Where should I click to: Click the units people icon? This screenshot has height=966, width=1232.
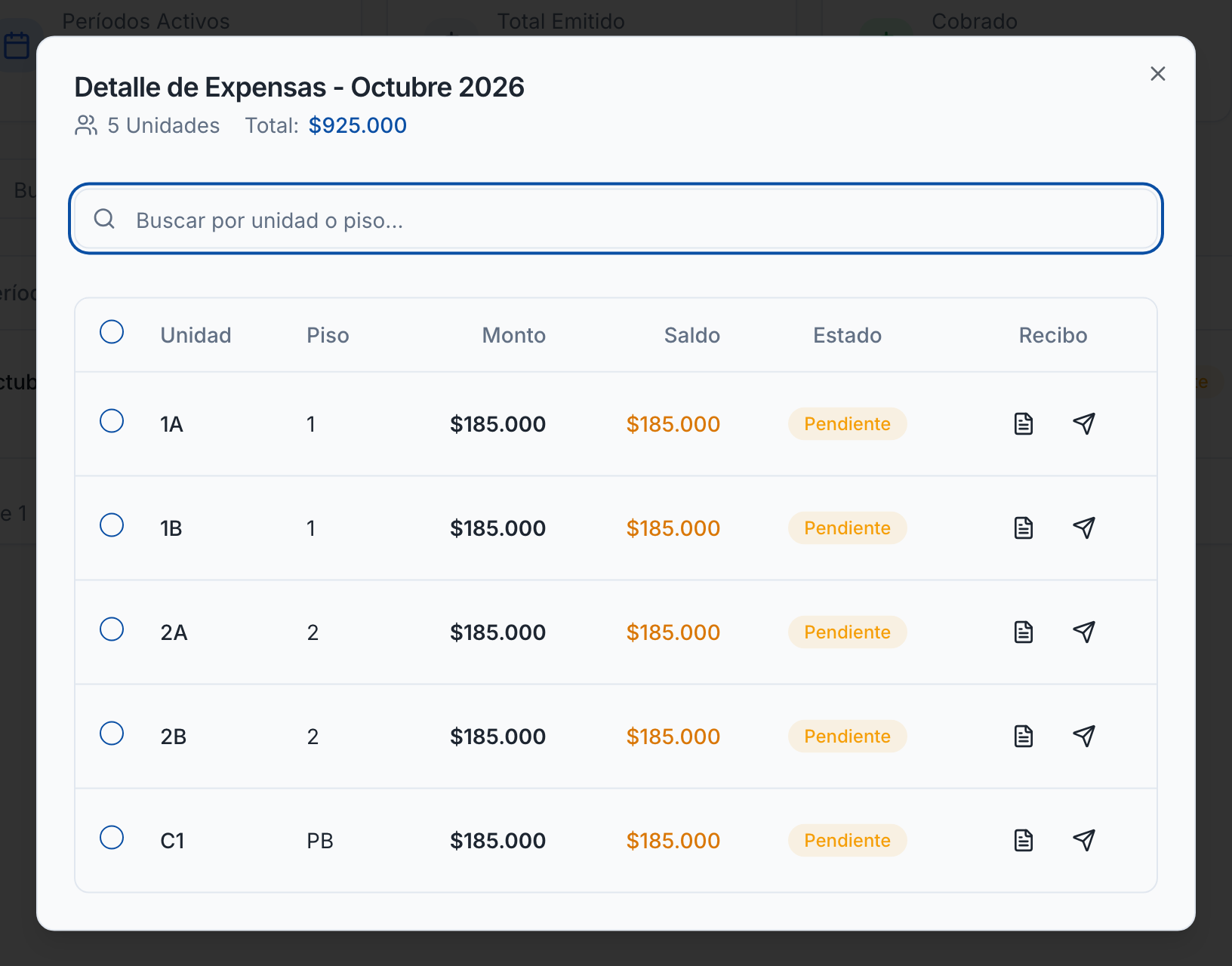tap(87, 125)
